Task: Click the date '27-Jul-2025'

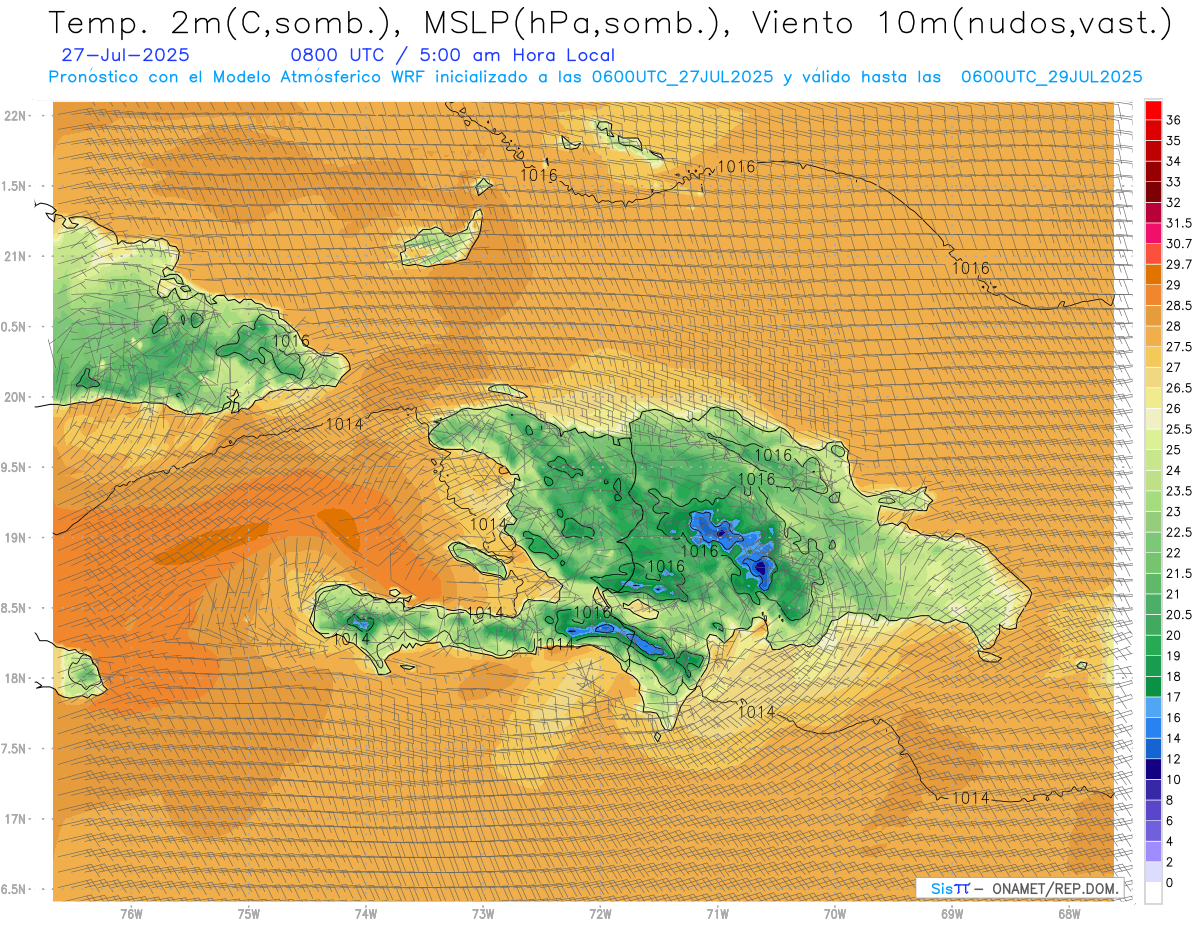Action: [x=125, y=56]
